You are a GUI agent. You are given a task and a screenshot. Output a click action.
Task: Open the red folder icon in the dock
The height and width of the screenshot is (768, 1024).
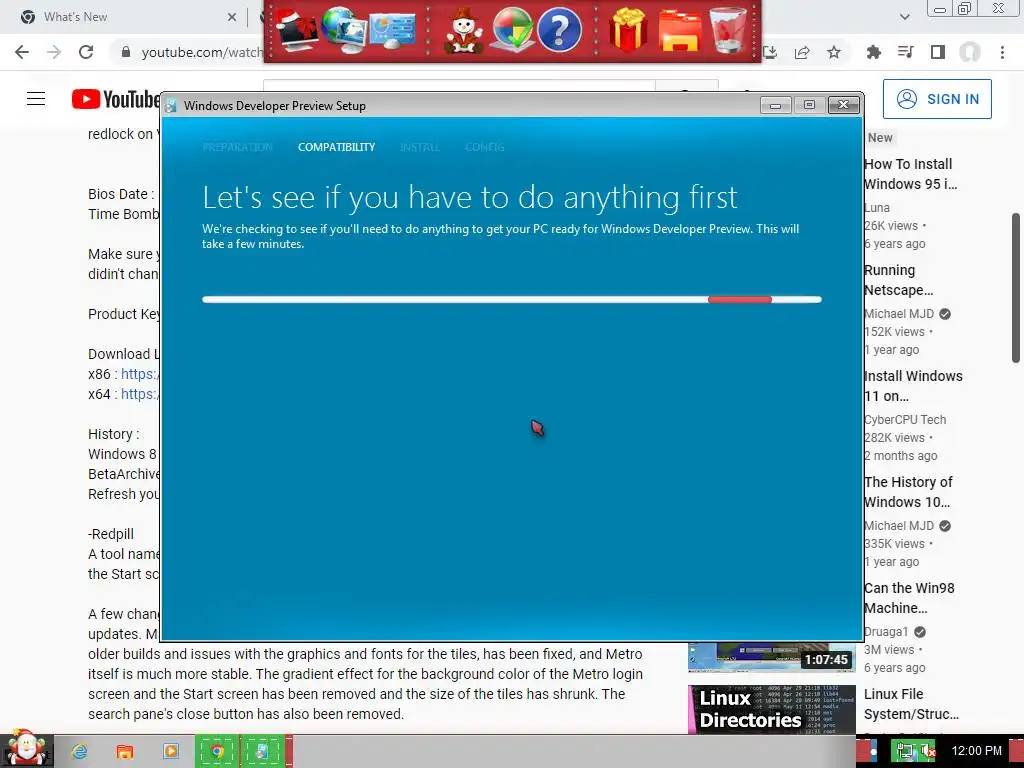pos(679,31)
